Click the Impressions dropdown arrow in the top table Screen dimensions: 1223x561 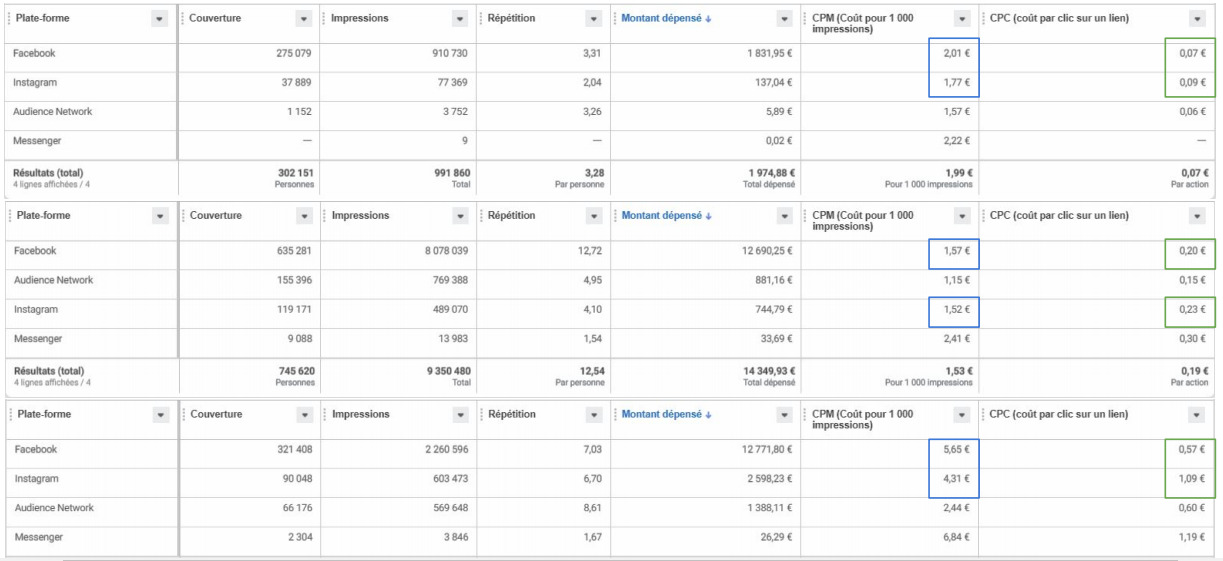pos(459,19)
